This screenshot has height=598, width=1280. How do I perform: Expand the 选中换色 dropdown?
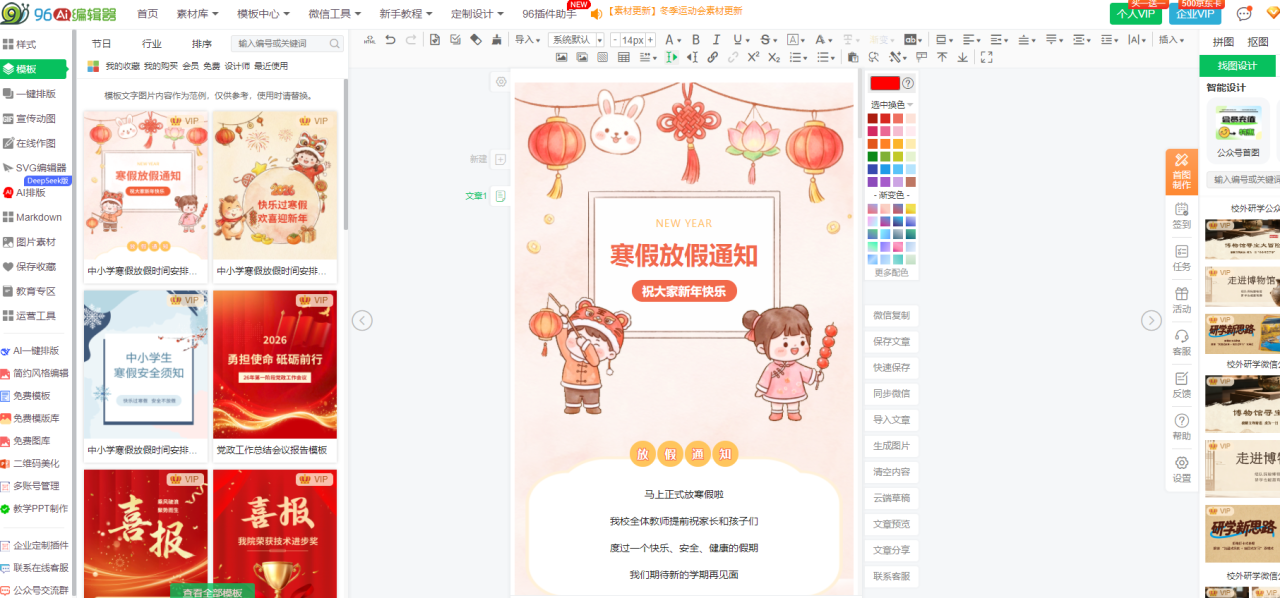892,105
